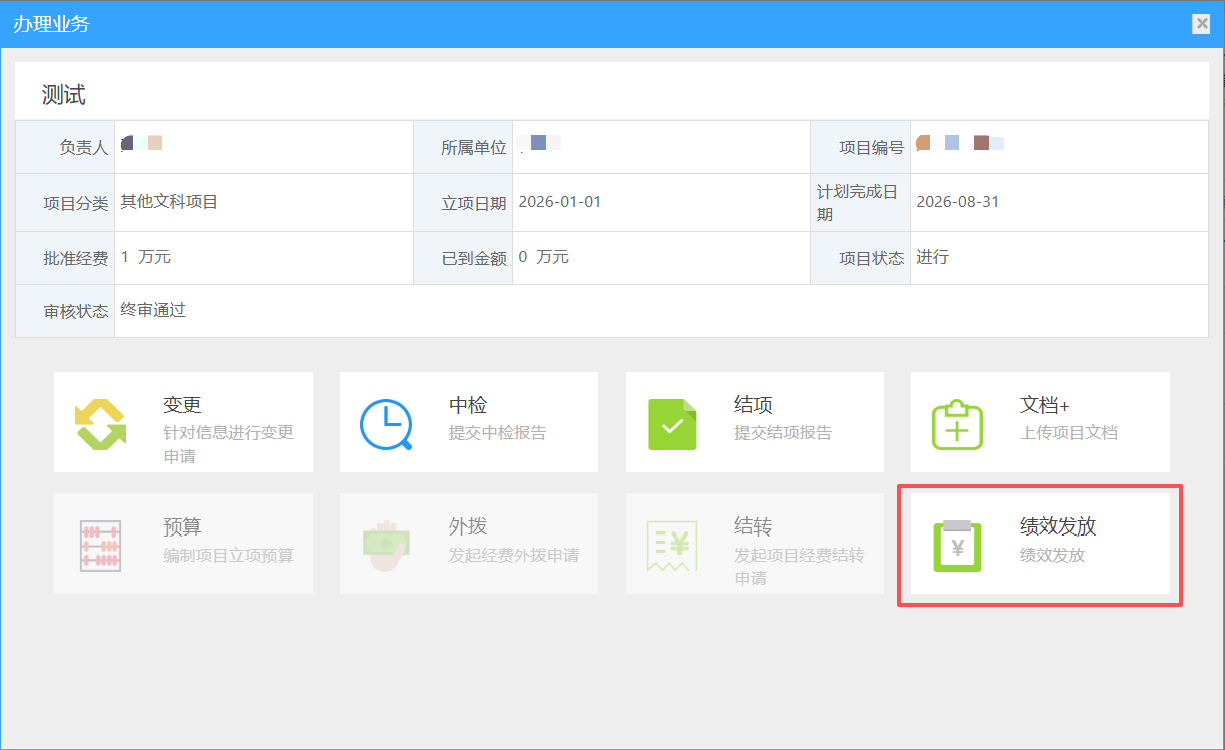Image resolution: width=1225 pixels, height=750 pixels.
Task: Select the 预算 card title
Action: tap(183, 526)
